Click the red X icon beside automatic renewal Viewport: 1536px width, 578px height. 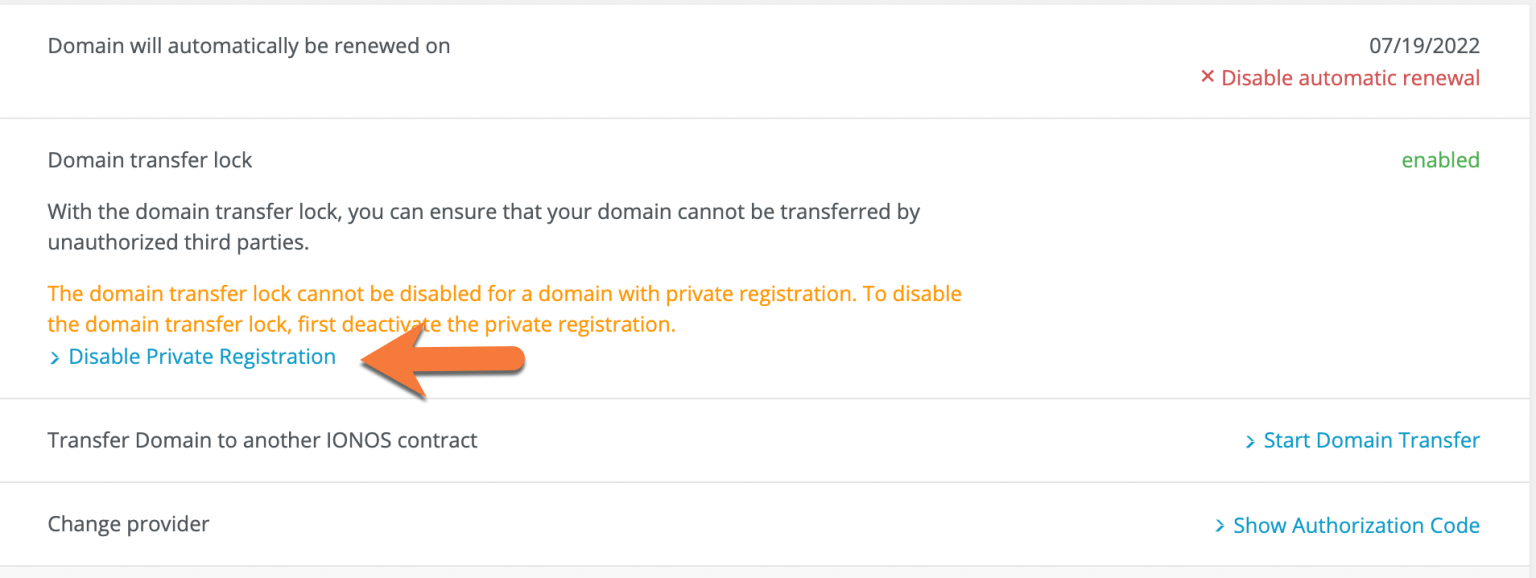click(1207, 77)
